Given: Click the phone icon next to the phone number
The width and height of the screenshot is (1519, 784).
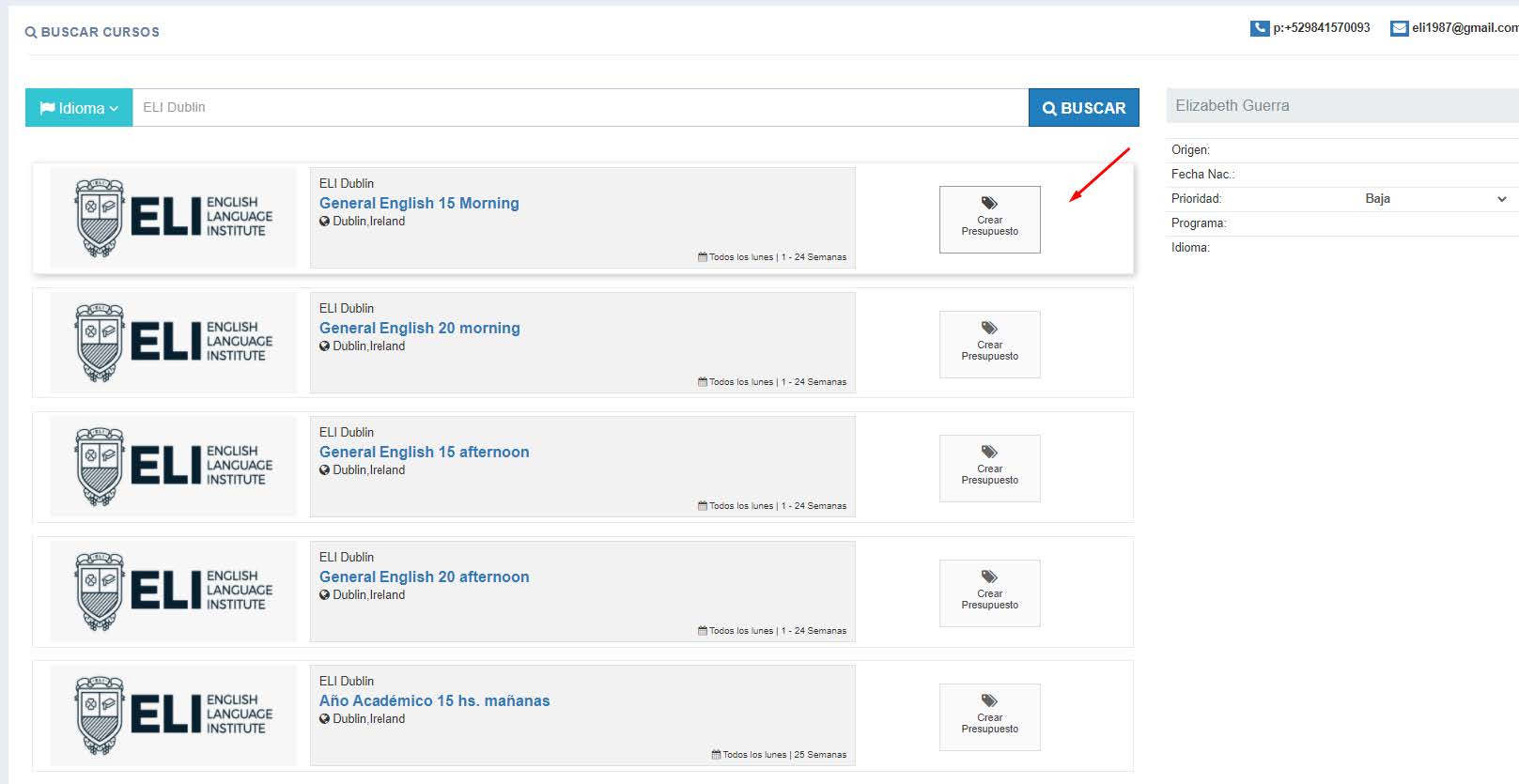Looking at the screenshot, I should pos(1259,28).
